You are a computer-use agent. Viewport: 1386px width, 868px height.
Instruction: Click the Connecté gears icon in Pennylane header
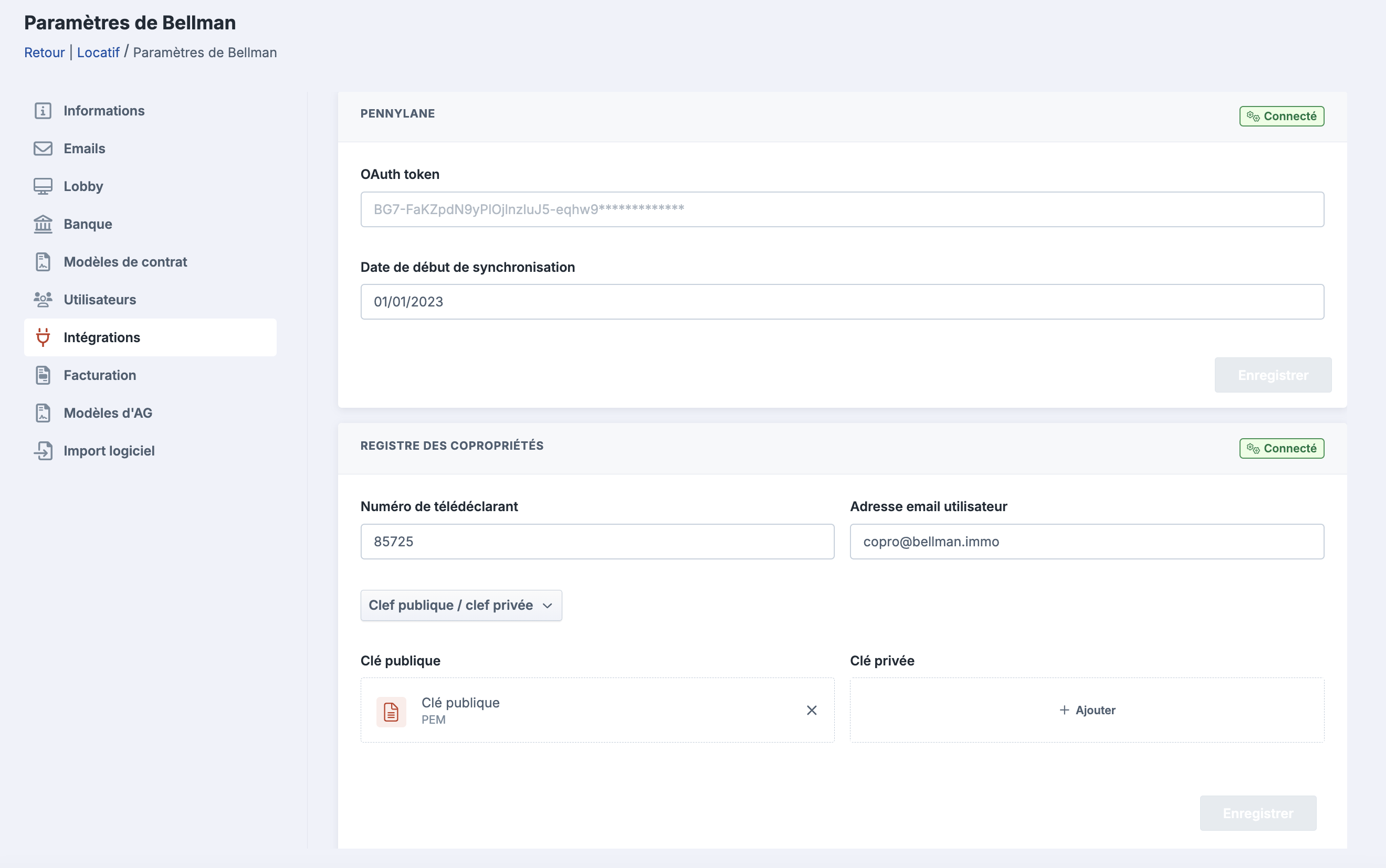(1253, 117)
